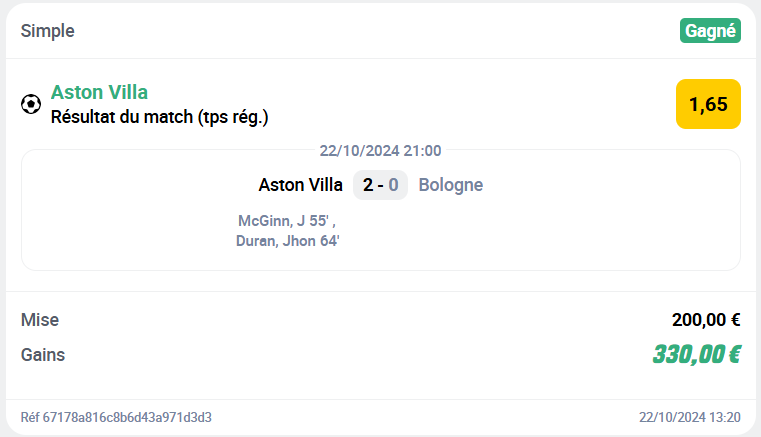Click the Mise label
Viewport: 761px width, 437px height.
coord(40,320)
